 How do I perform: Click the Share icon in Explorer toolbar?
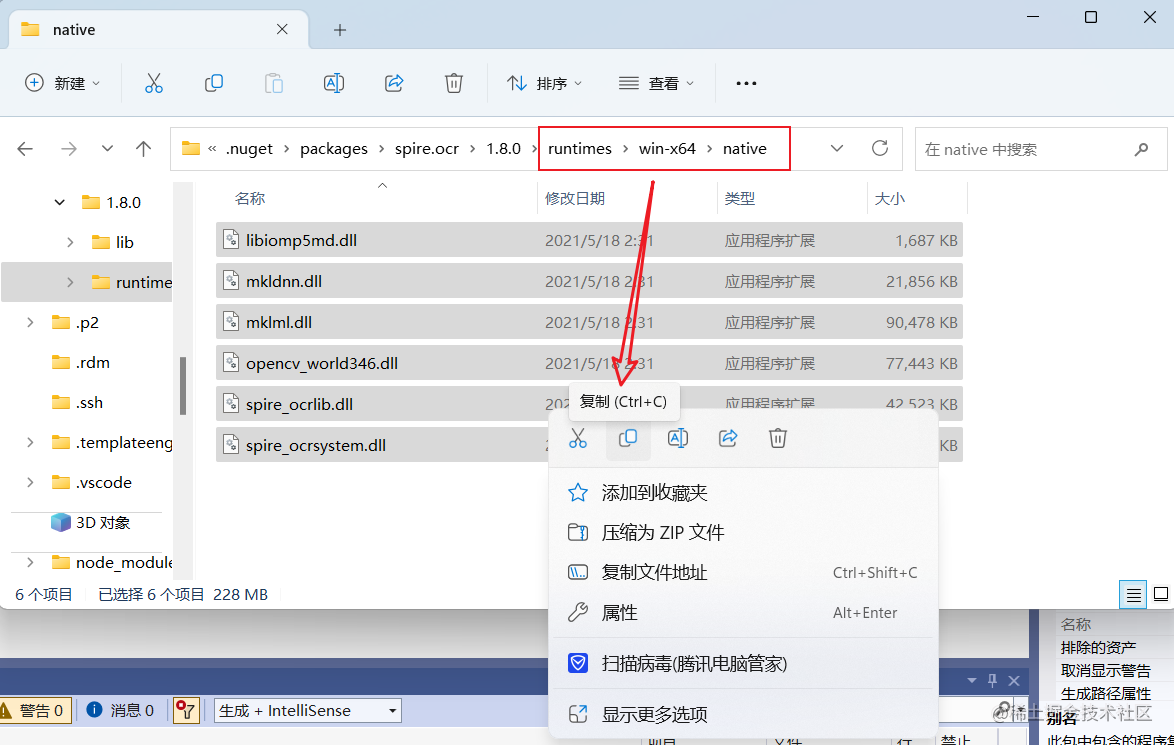click(x=394, y=83)
